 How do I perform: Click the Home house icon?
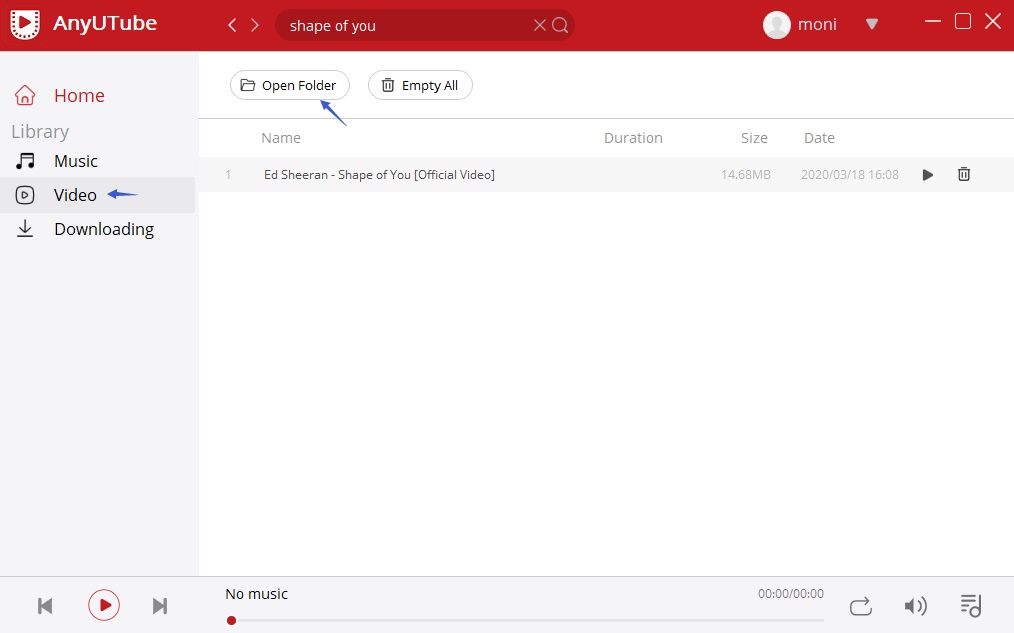pos(25,96)
